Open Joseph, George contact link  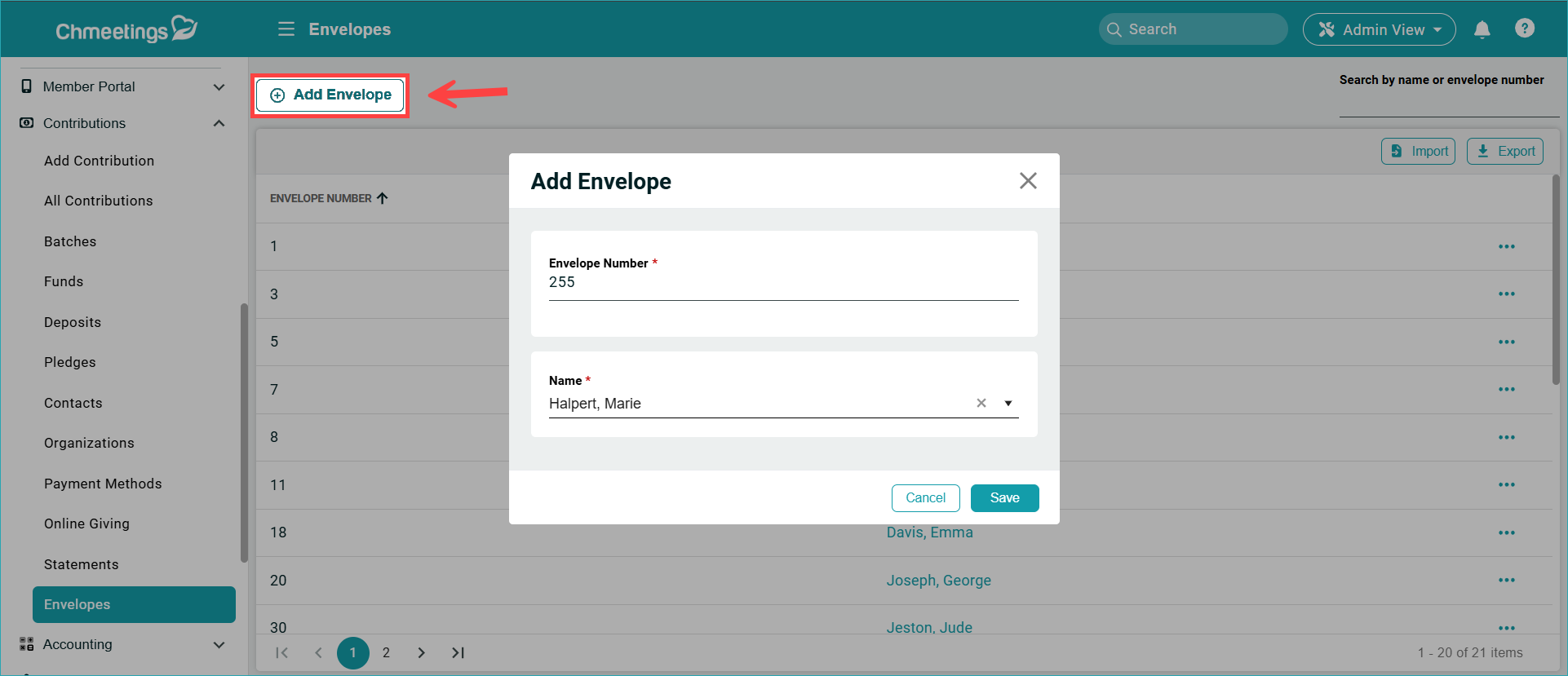pos(938,581)
